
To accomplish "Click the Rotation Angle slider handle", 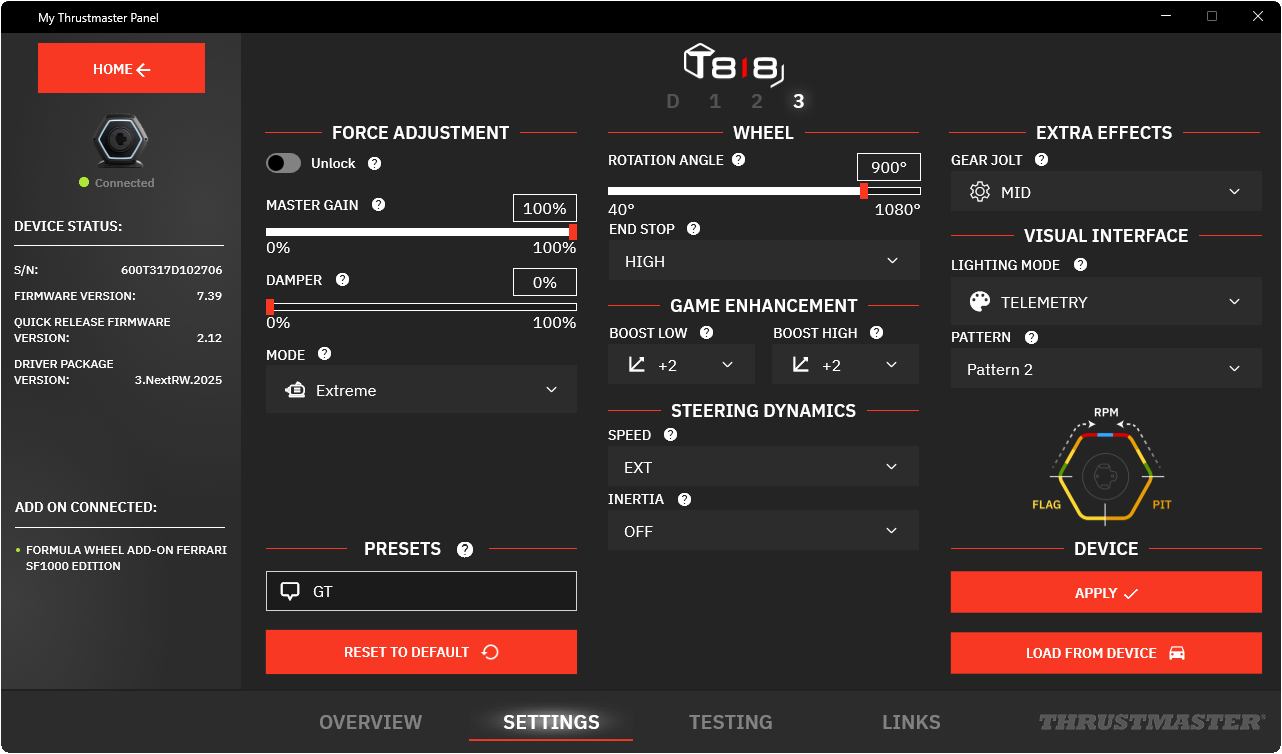I will click(864, 191).
